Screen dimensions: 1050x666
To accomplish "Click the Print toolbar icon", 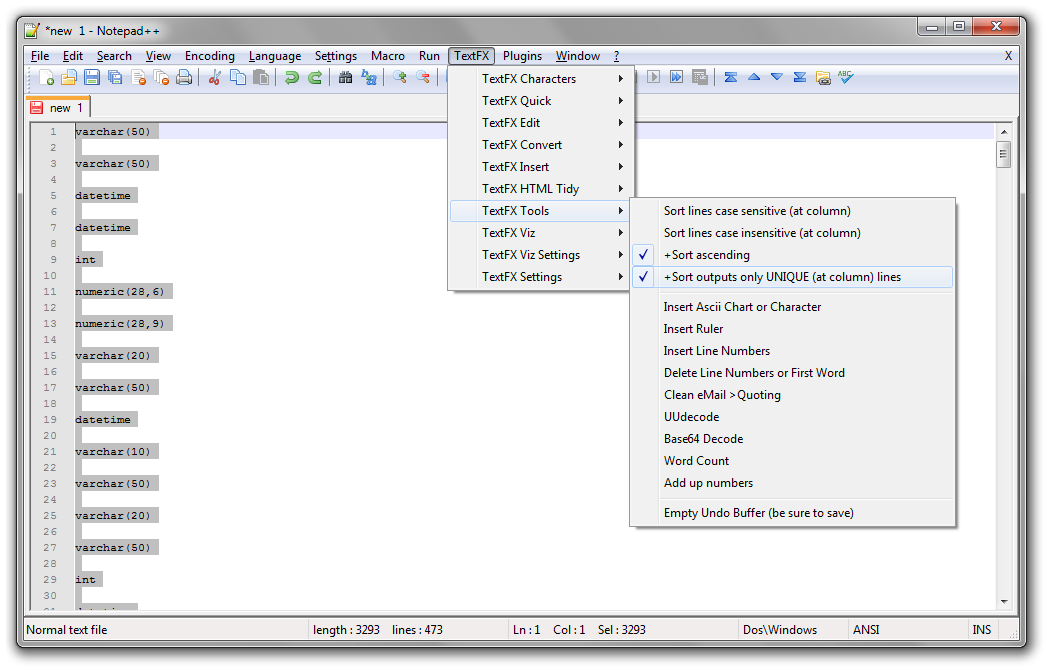I will point(184,78).
